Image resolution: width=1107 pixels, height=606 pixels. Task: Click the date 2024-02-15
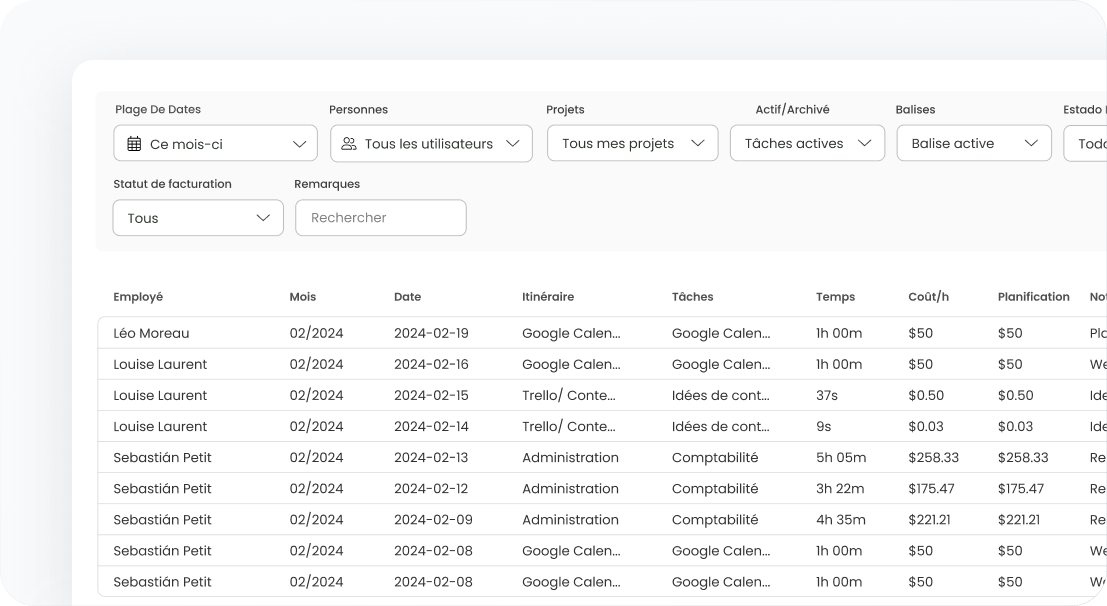[431, 396]
